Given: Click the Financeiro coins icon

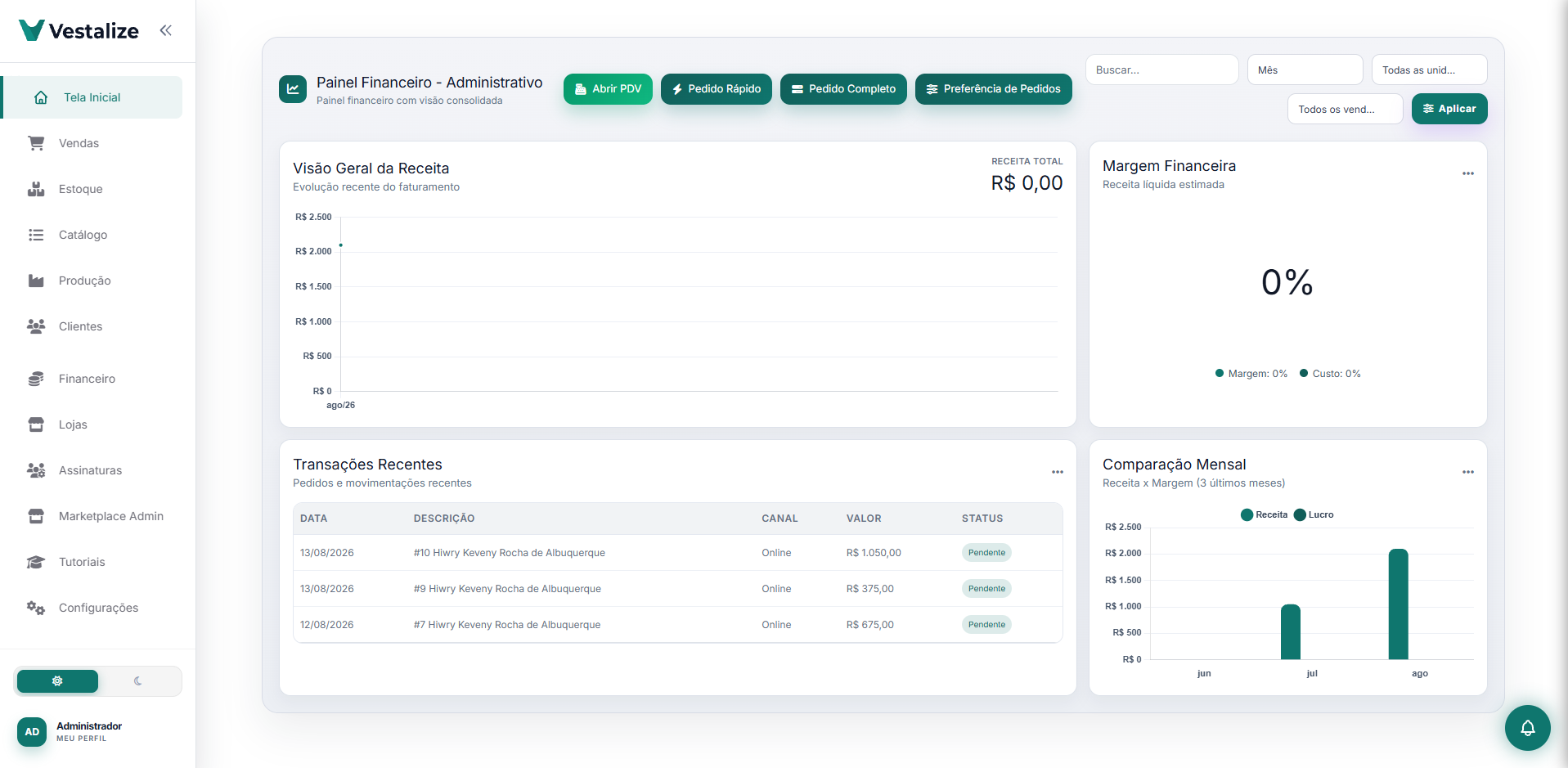Looking at the screenshot, I should (x=36, y=379).
